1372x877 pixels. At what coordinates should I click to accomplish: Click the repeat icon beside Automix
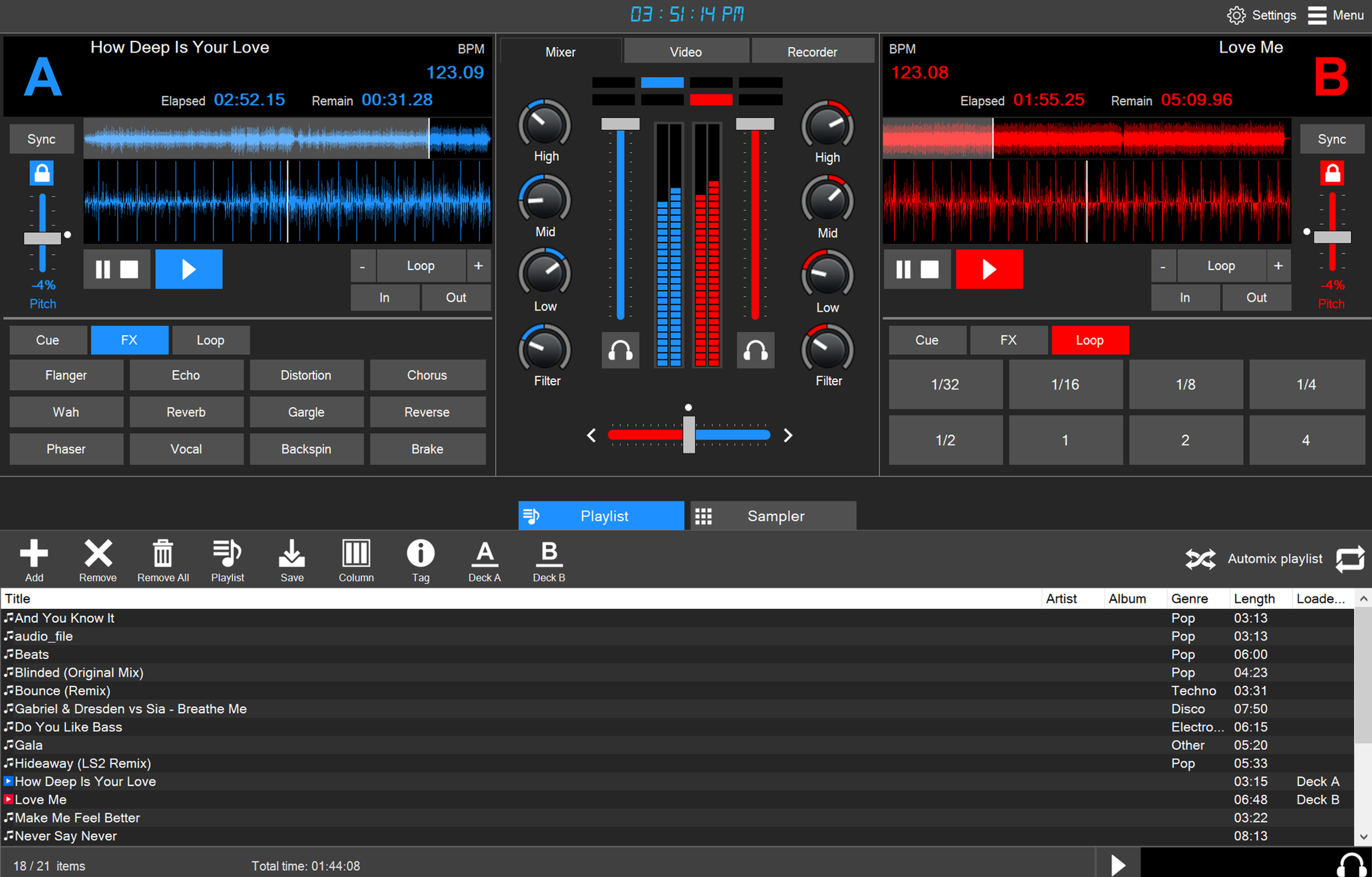[1350, 558]
